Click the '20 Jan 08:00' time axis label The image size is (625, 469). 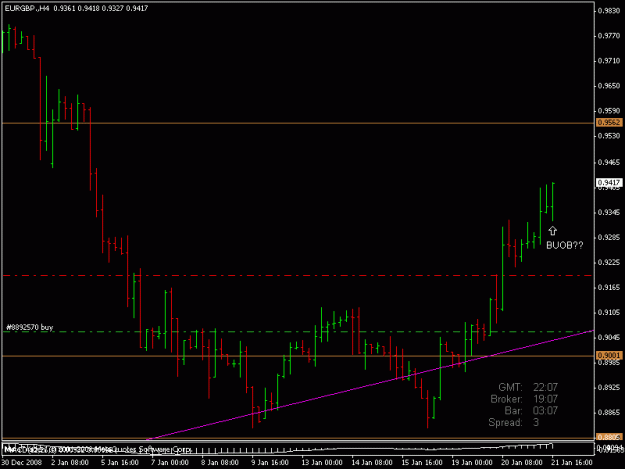tap(522, 462)
